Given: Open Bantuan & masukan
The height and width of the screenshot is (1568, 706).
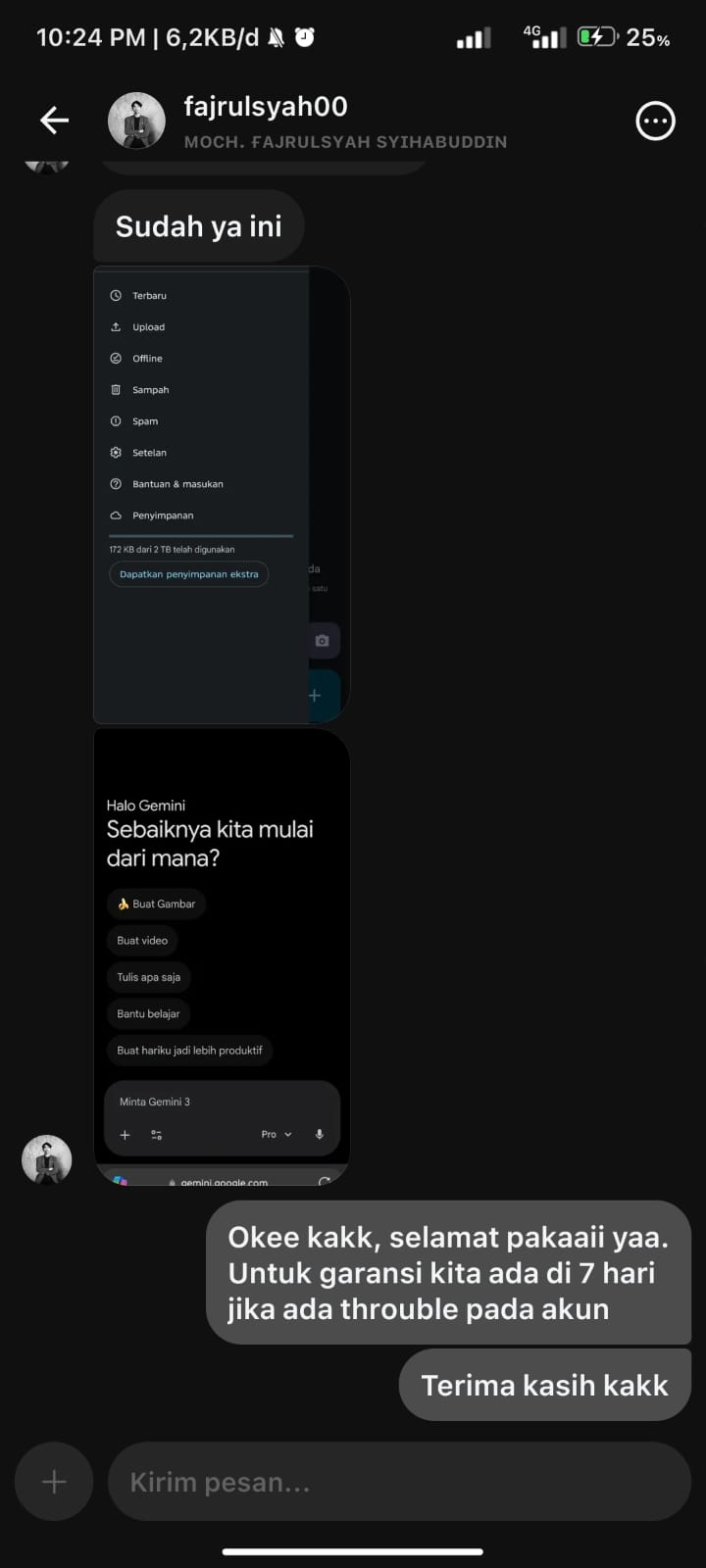Looking at the screenshot, I should pyautogui.click(x=176, y=483).
